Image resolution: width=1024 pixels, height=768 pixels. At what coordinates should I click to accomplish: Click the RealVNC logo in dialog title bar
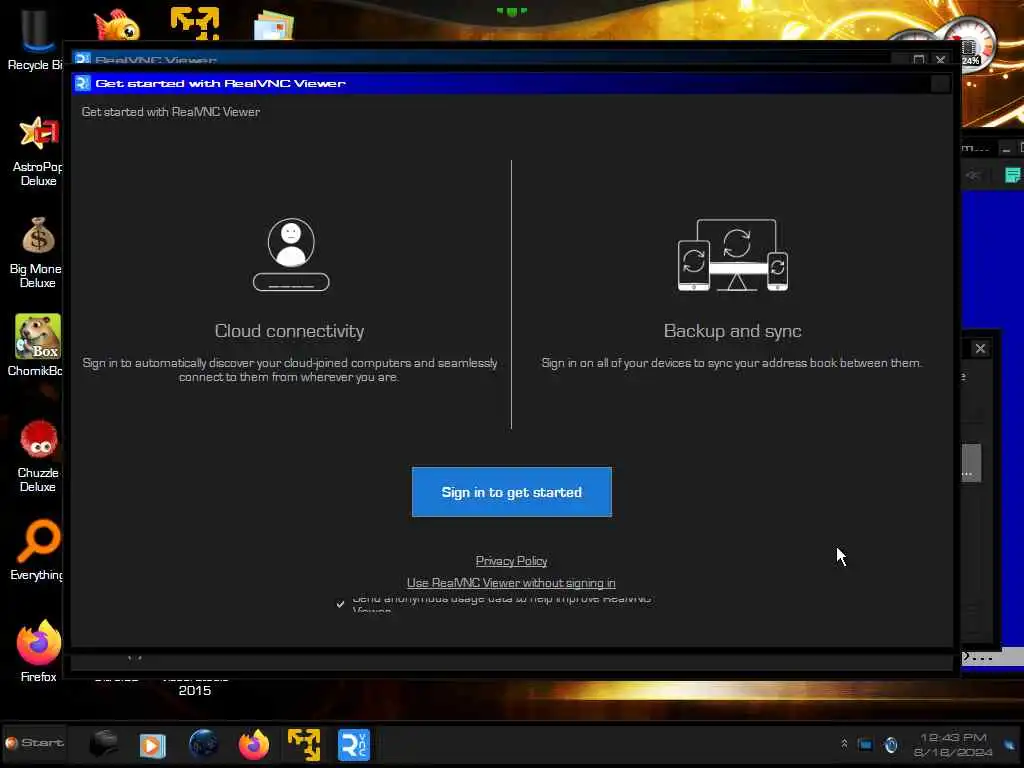(82, 83)
